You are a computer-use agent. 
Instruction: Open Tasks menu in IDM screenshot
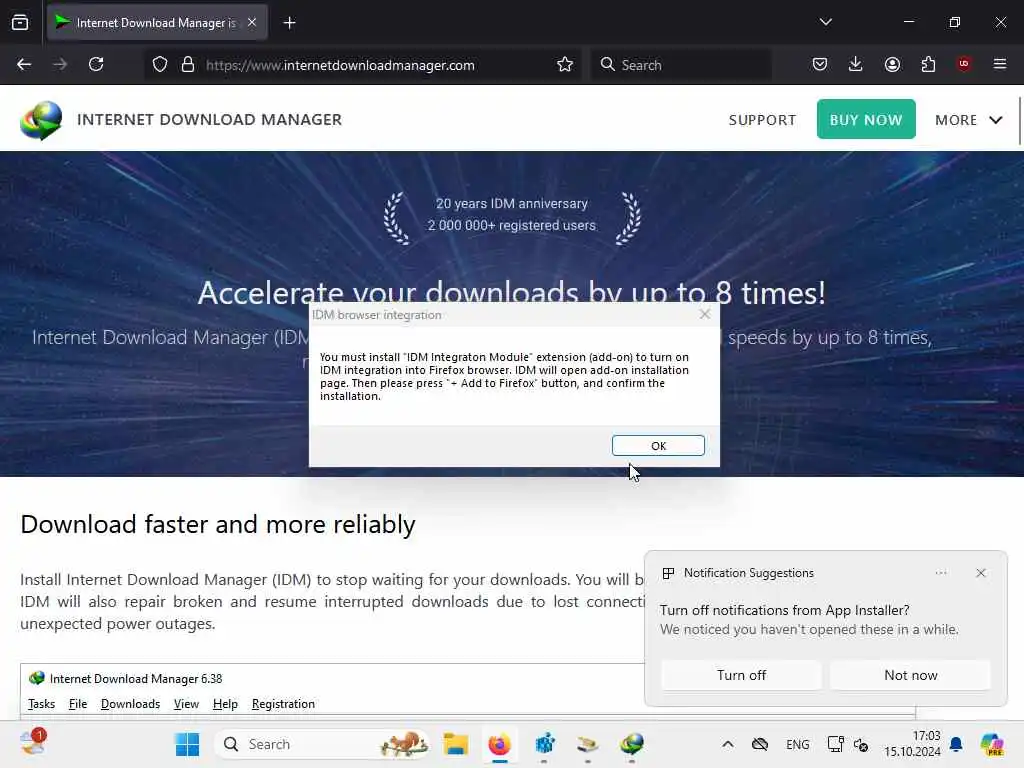click(41, 703)
